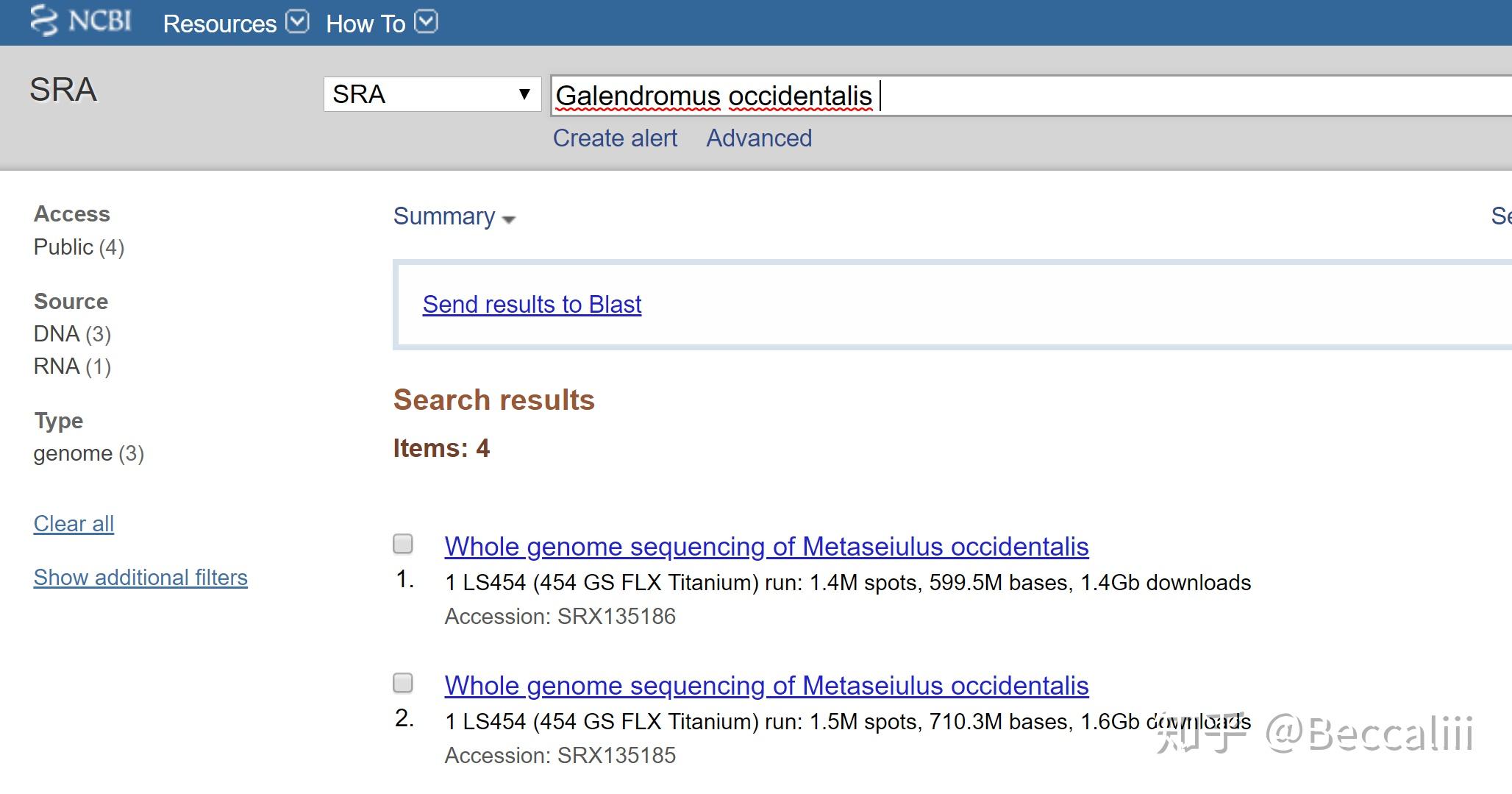
Task: Filter results by DNA source
Action: coord(72,334)
